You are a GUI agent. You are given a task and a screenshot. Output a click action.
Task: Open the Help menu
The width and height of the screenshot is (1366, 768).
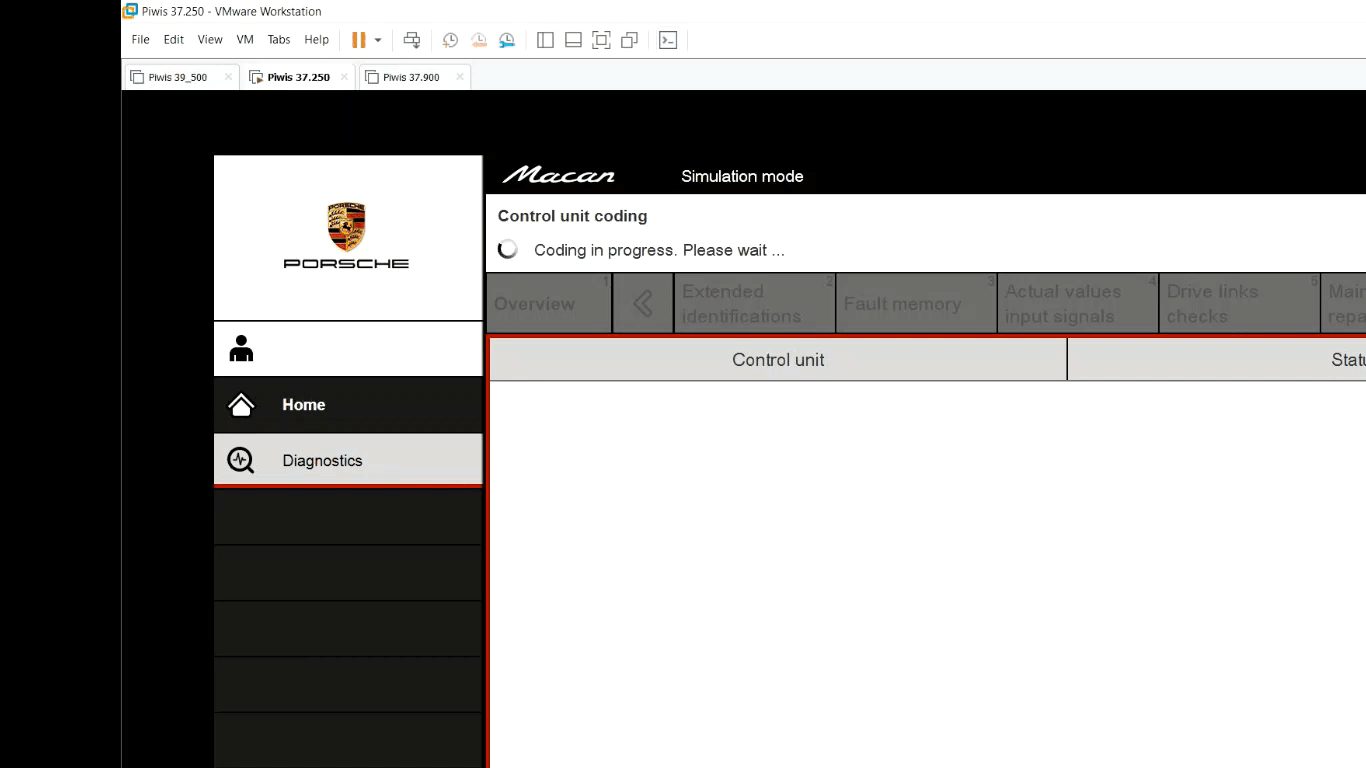point(316,40)
